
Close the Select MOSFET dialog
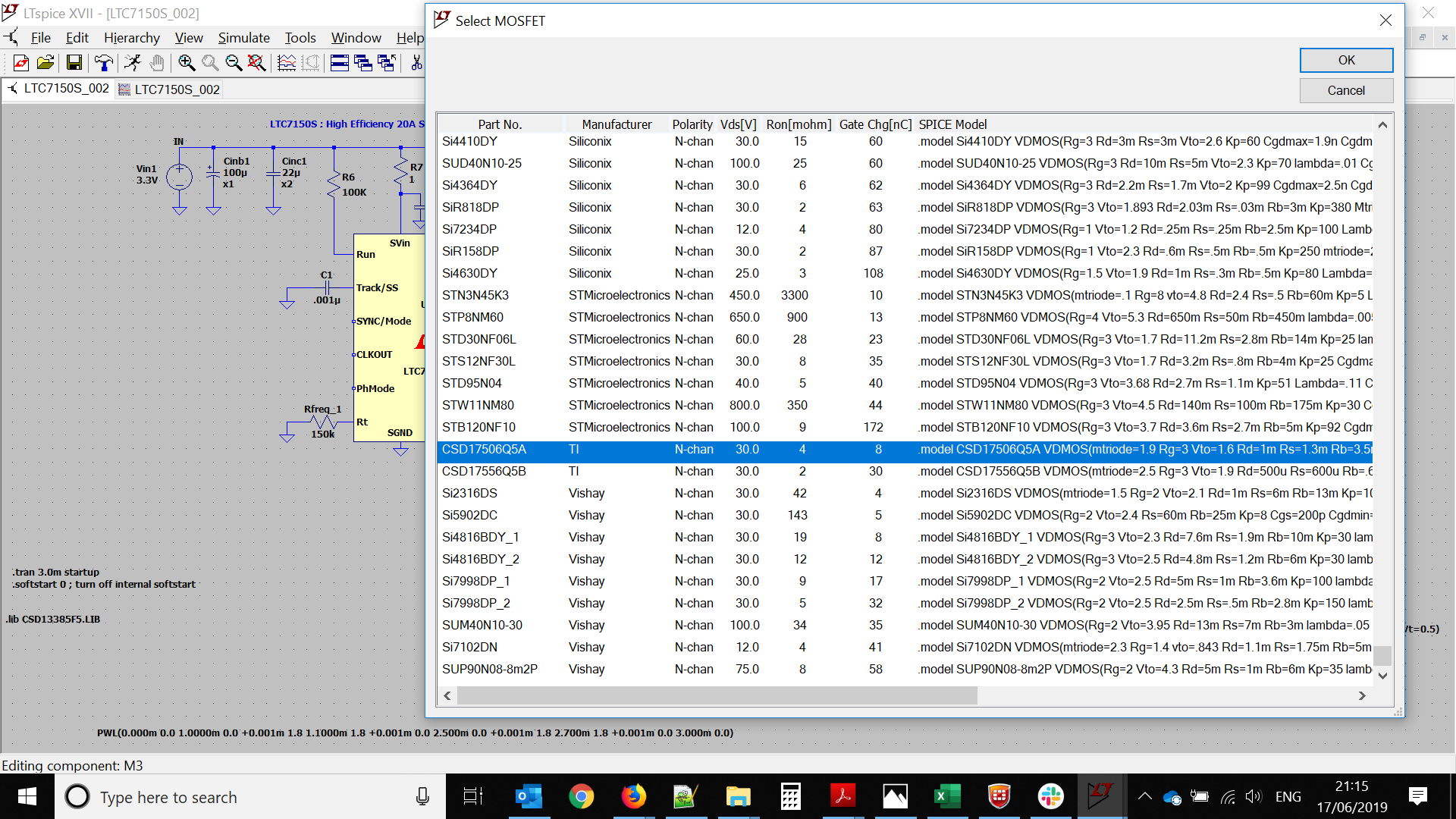(x=1385, y=20)
